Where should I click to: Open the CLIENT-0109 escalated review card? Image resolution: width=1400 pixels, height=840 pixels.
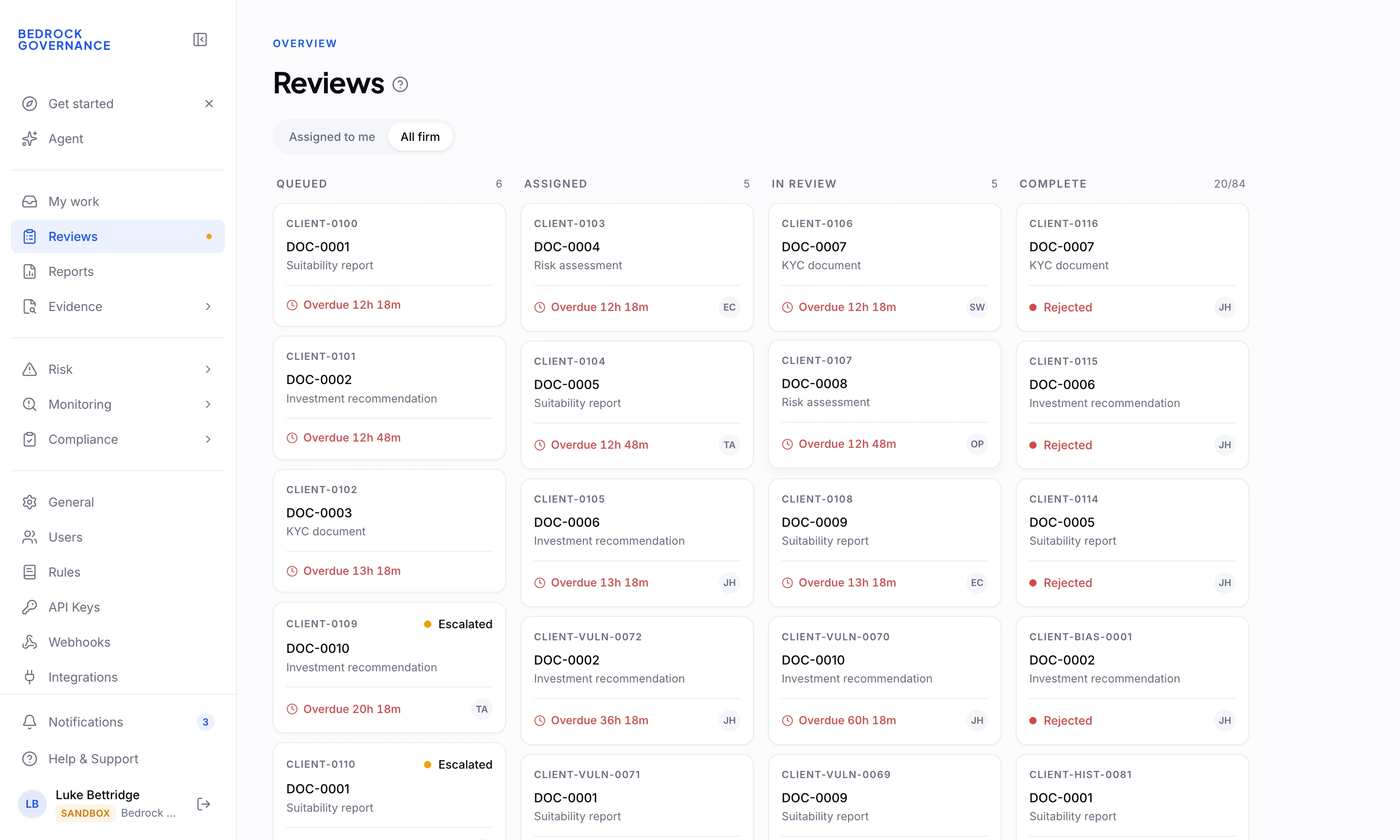tap(389, 667)
